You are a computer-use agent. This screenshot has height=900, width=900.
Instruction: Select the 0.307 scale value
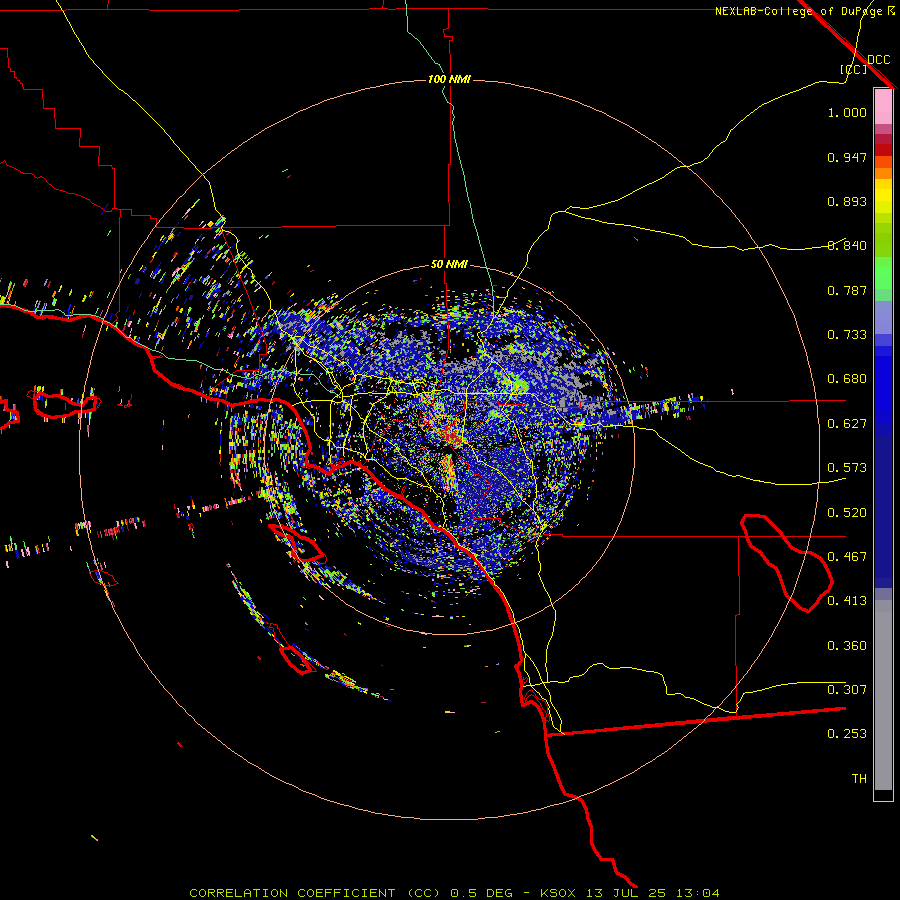coord(847,690)
